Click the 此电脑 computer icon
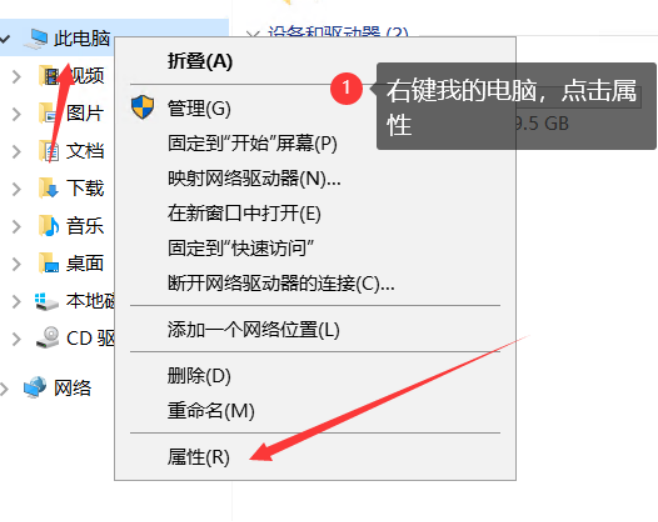The height and width of the screenshot is (522, 658). 36,39
